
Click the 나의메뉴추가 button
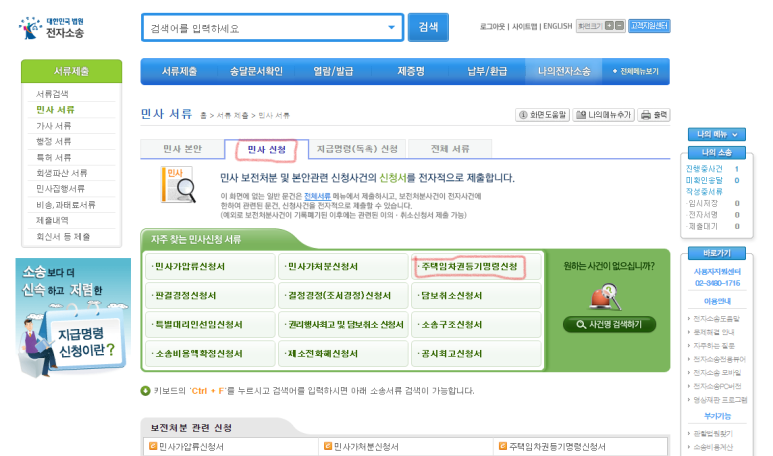pos(604,115)
